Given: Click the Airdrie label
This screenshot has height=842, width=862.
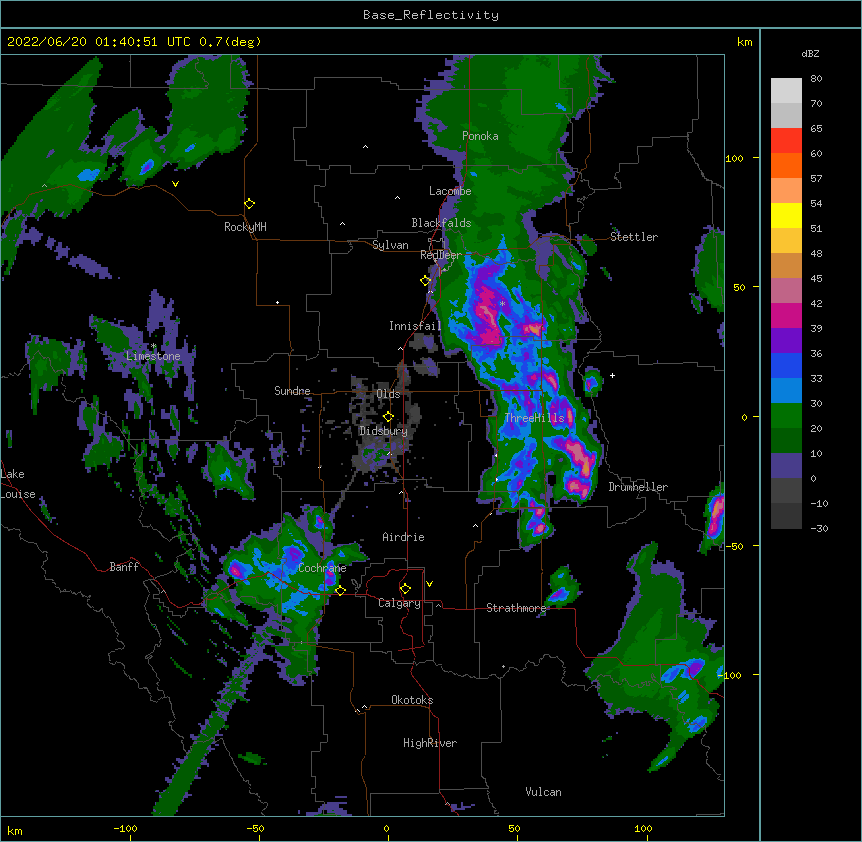Looking at the screenshot, I should click(403, 537).
